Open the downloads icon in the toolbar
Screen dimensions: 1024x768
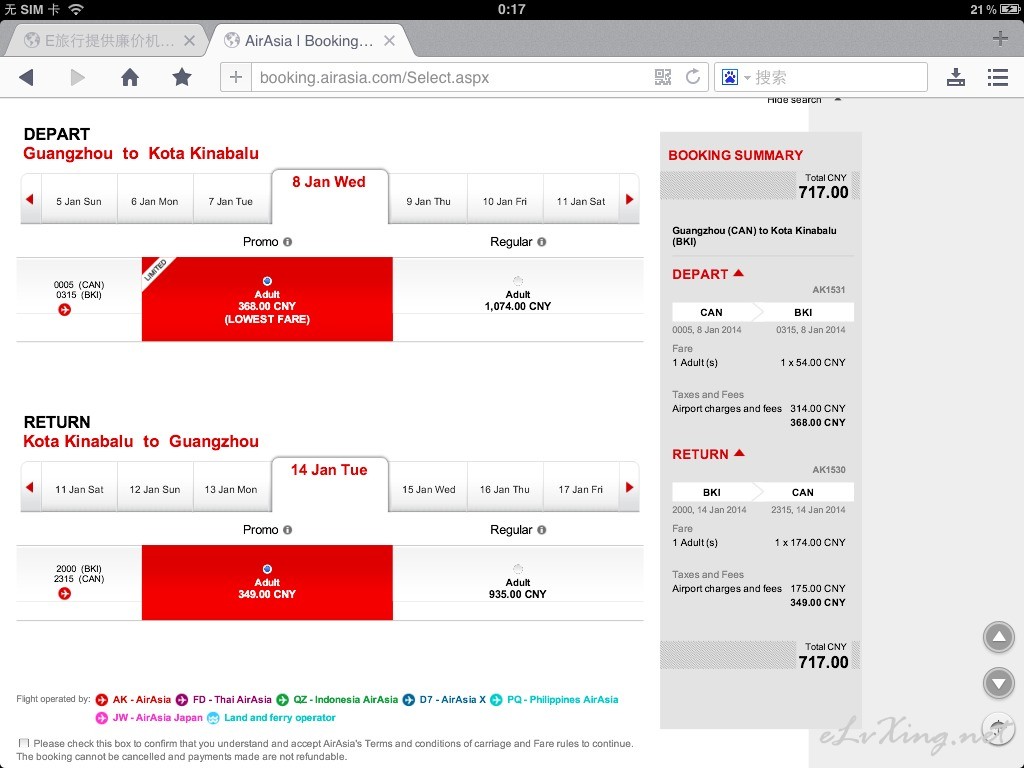[955, 78]
